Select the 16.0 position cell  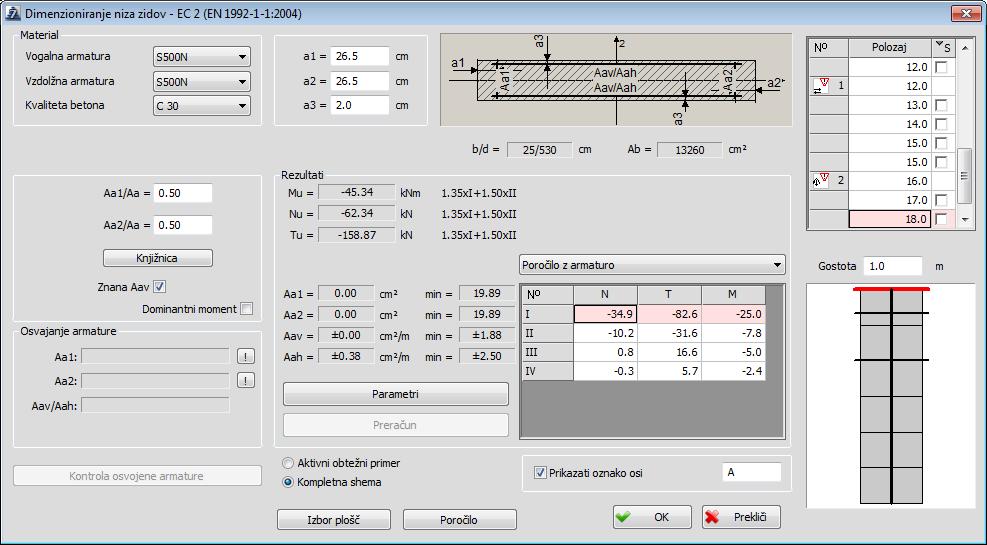click(x=890, y=181)
